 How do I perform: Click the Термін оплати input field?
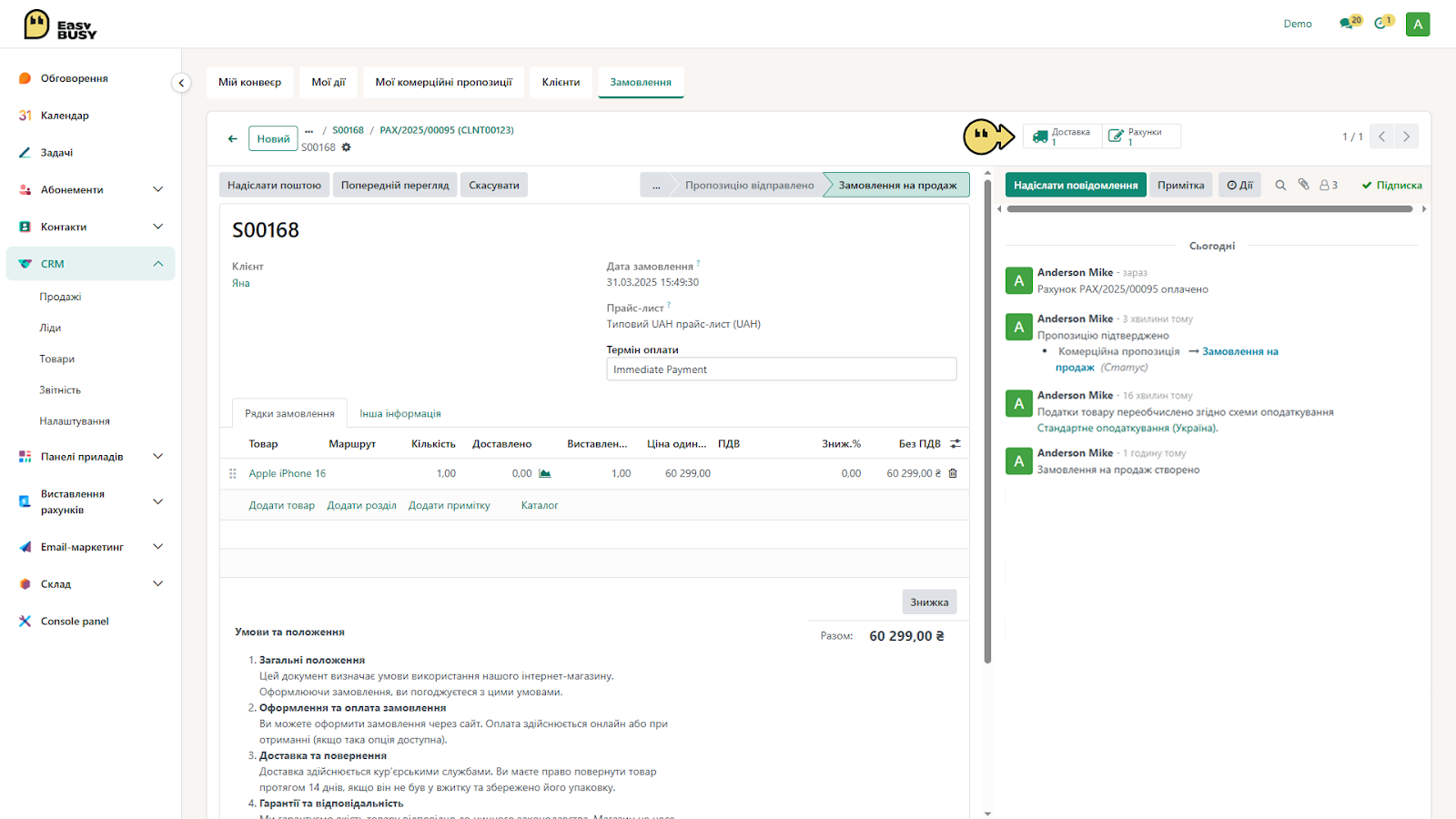pos(782,369)
